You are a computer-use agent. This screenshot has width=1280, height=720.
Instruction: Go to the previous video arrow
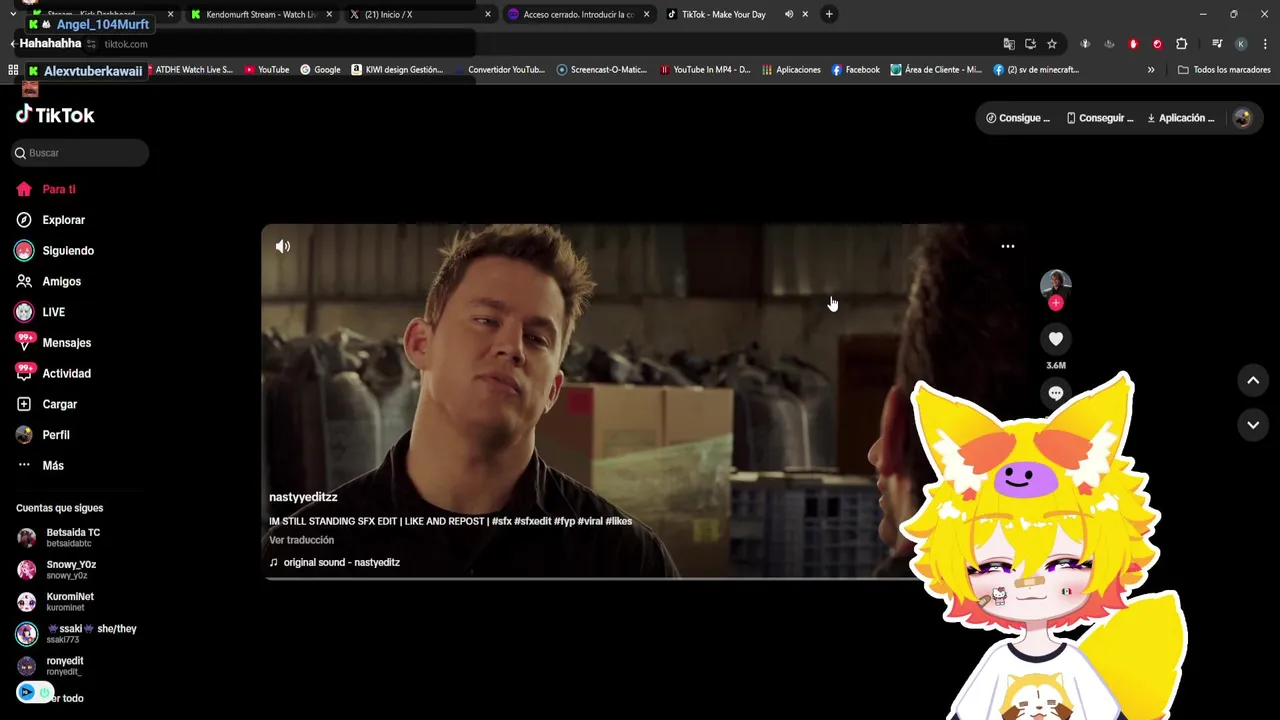click(x=1253, y=380)
